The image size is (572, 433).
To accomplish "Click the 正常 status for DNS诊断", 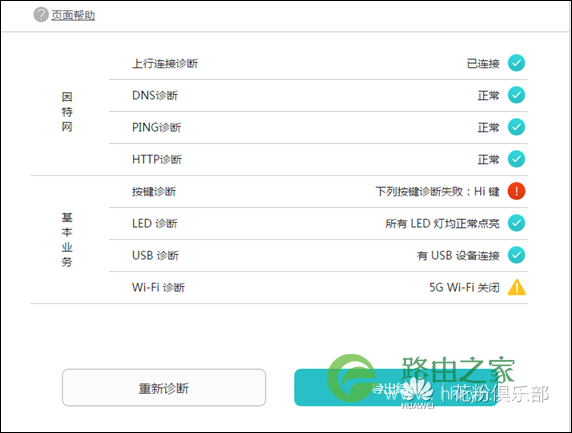I will (x=488, y=96).
